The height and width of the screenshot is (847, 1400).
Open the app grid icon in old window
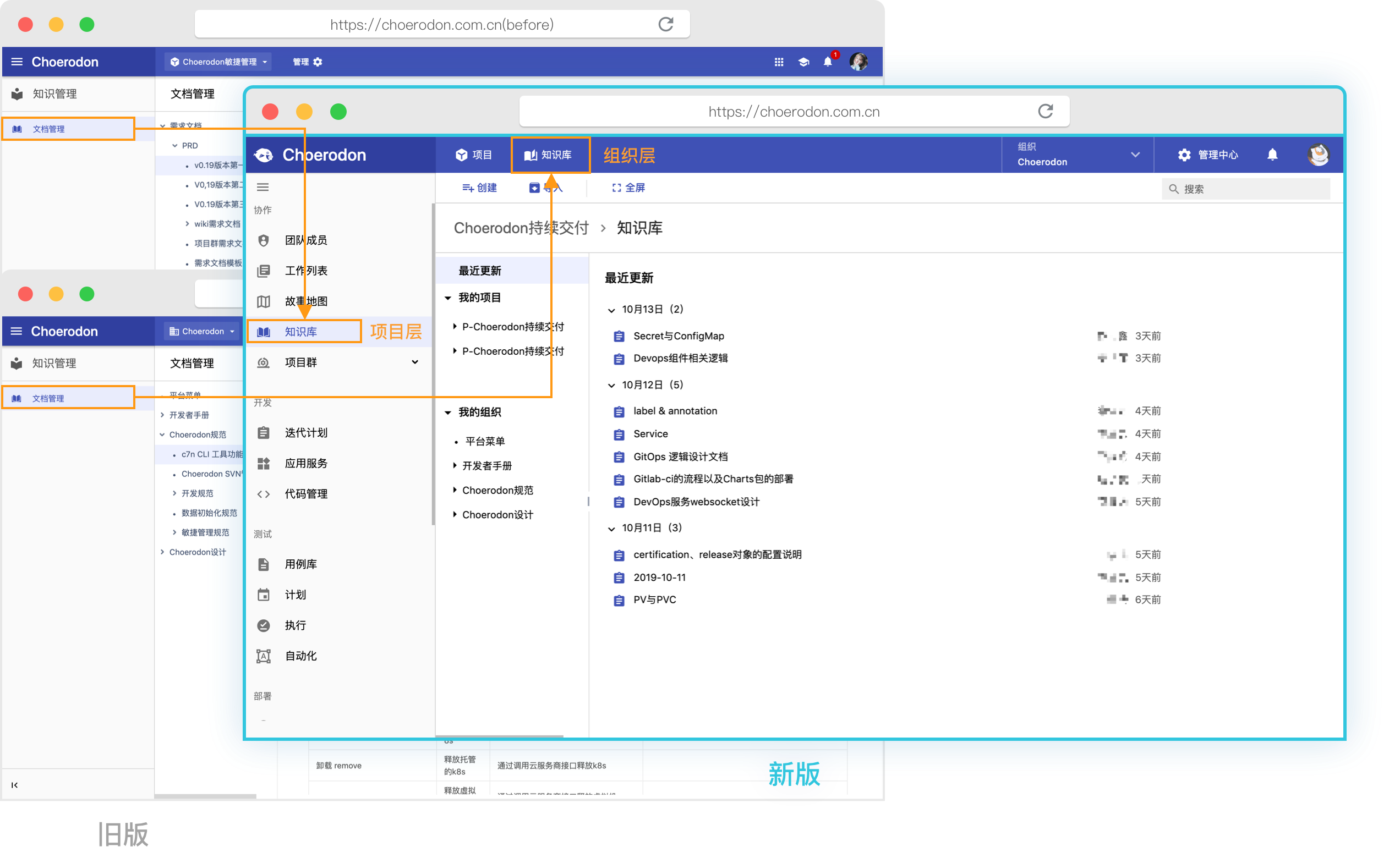tap(778, 62)
